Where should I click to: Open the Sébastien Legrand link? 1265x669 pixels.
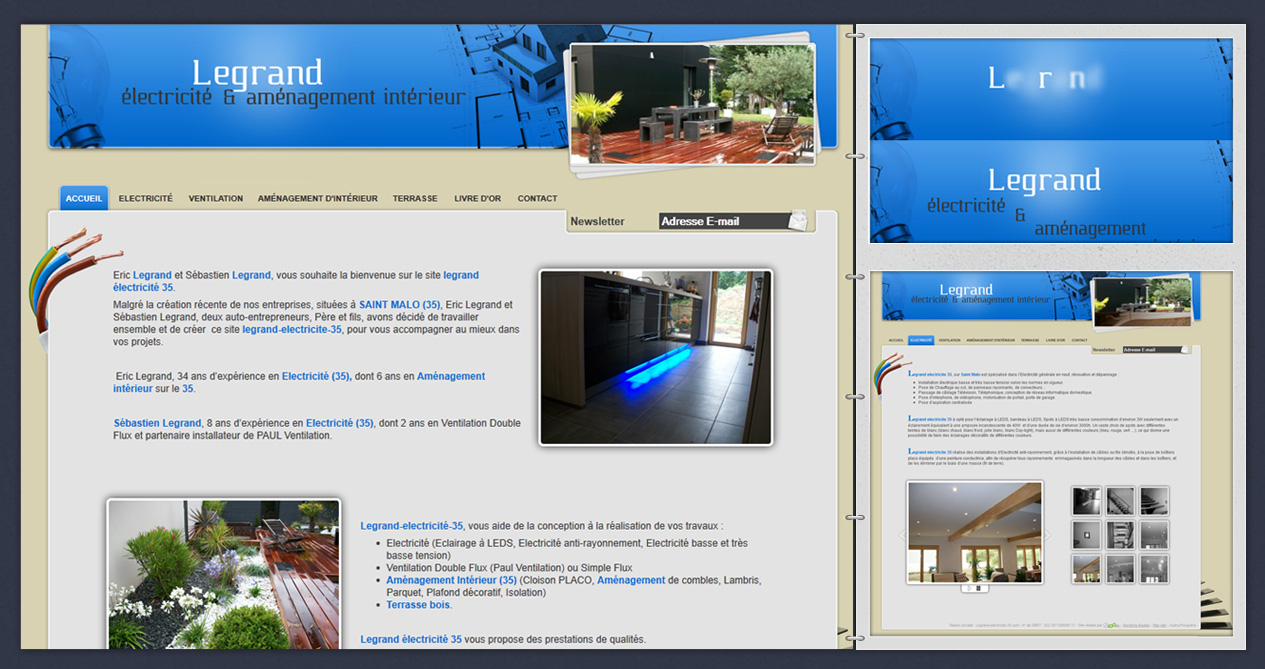(157, 423)
